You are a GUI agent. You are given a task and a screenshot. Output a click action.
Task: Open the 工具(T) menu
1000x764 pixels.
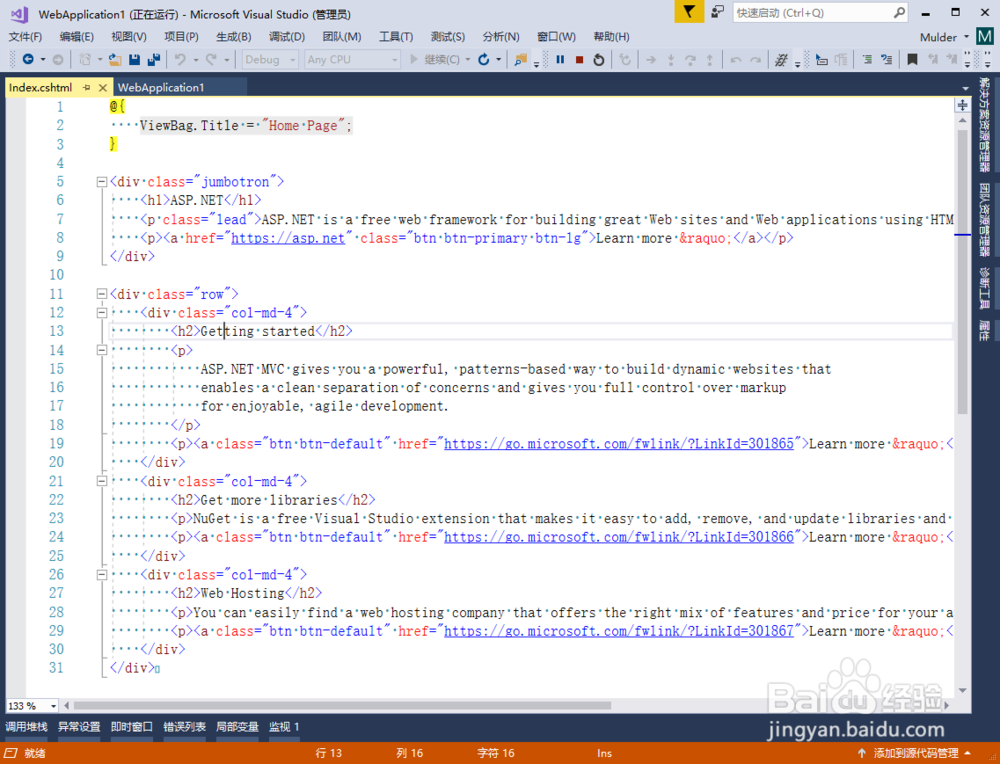click(x=396, y=37)
